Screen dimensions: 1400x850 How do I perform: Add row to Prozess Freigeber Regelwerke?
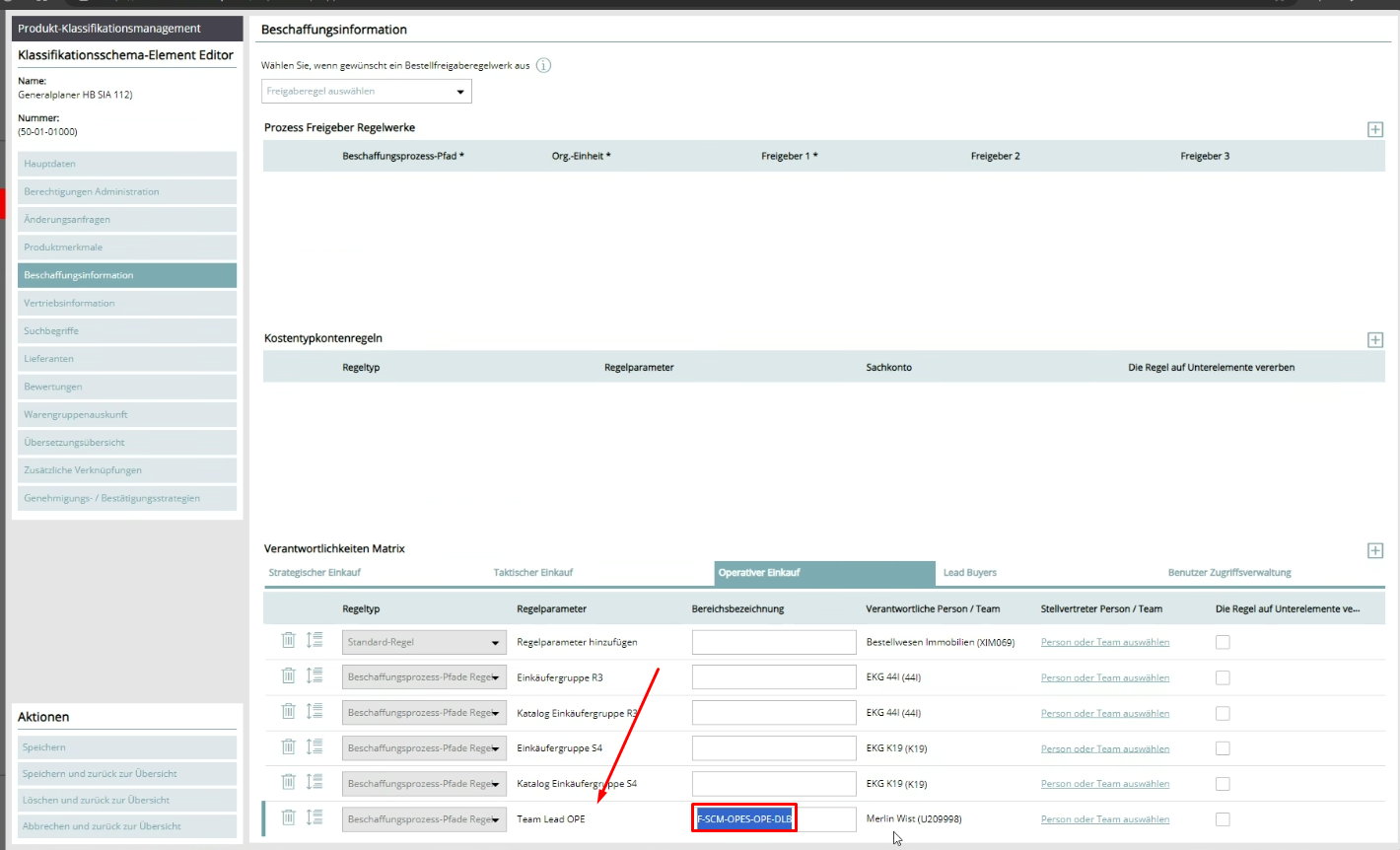(1374, 130)
